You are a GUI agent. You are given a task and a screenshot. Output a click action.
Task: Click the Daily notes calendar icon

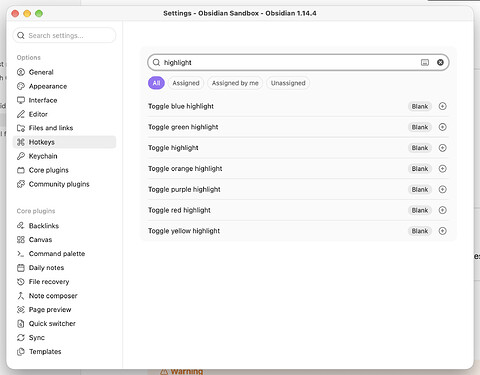point(21,268)
